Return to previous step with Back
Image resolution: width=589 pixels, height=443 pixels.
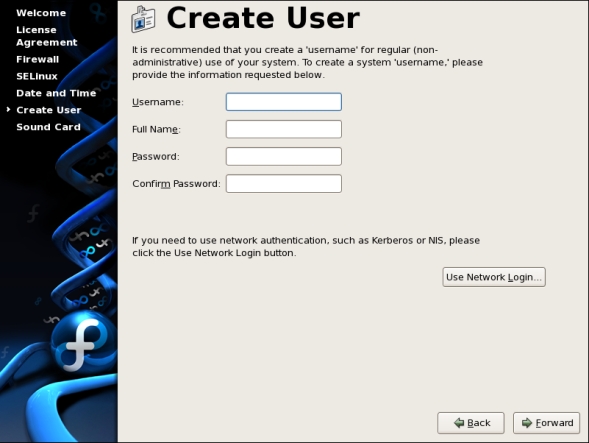471,423
